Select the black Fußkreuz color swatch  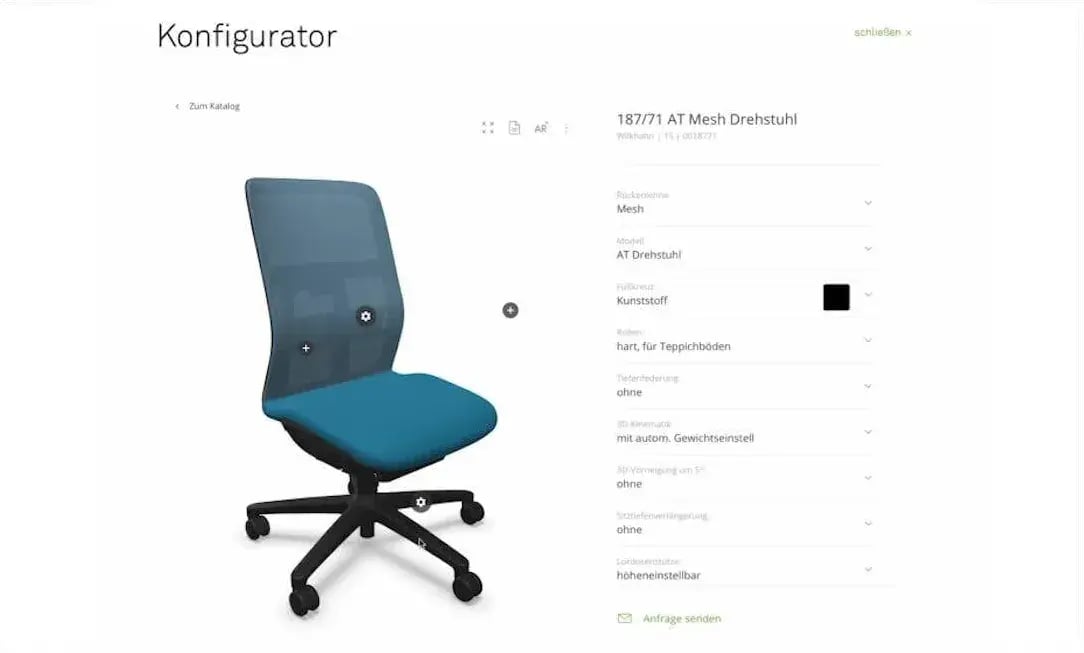click(x=836, y=297)
